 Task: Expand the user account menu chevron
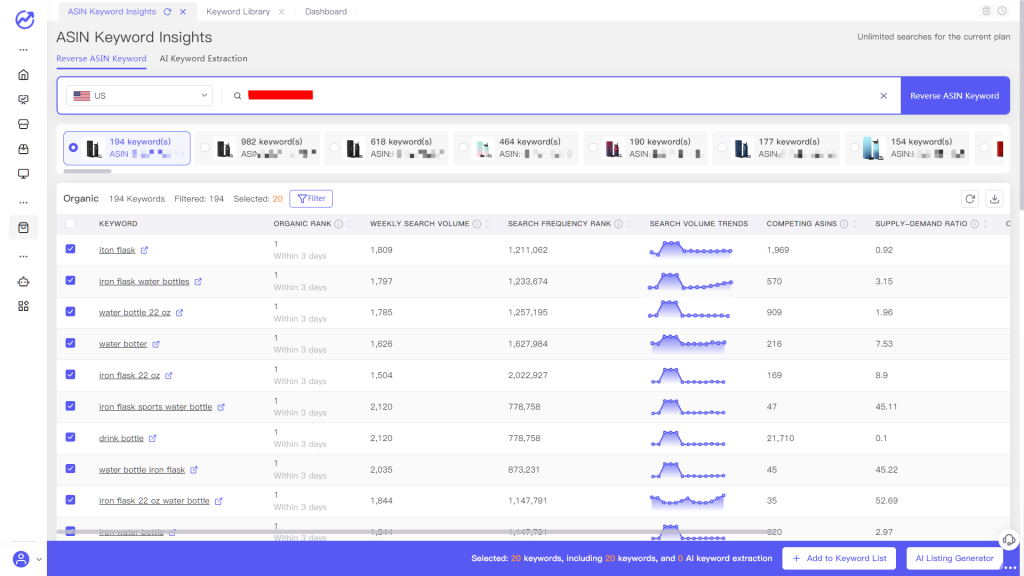coord(39,560)
